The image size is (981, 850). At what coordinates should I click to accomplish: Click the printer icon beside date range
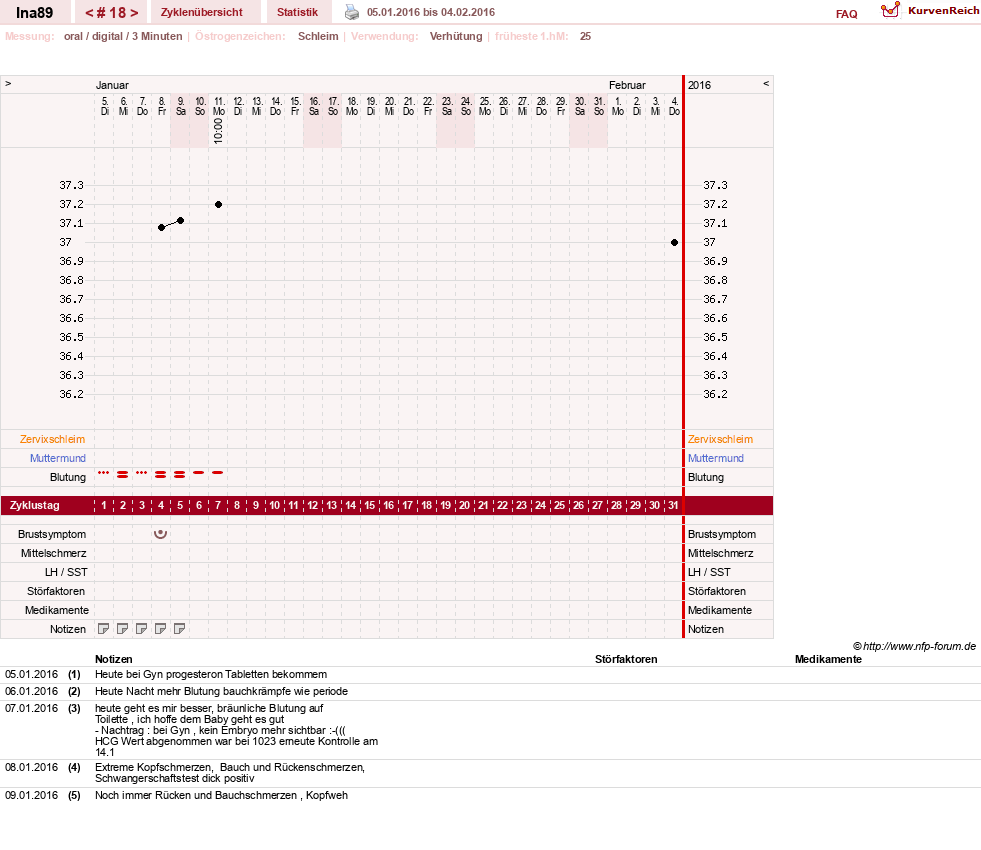tap(352, 13)
